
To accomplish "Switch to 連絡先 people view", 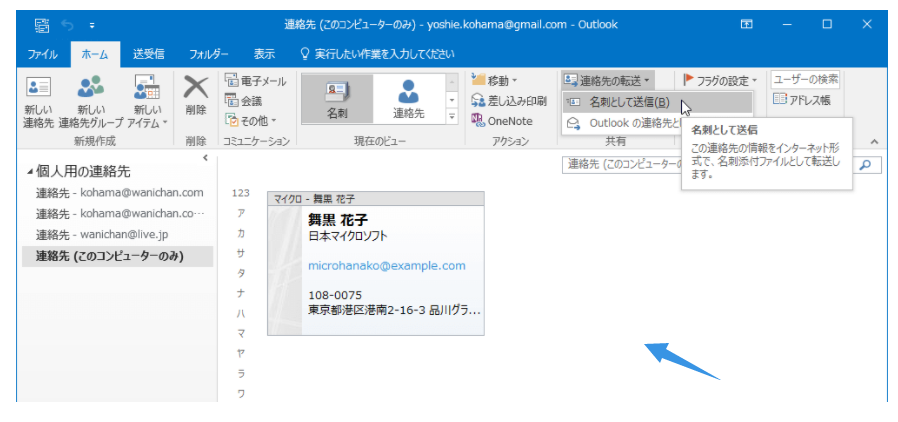I will pos(408,98).
